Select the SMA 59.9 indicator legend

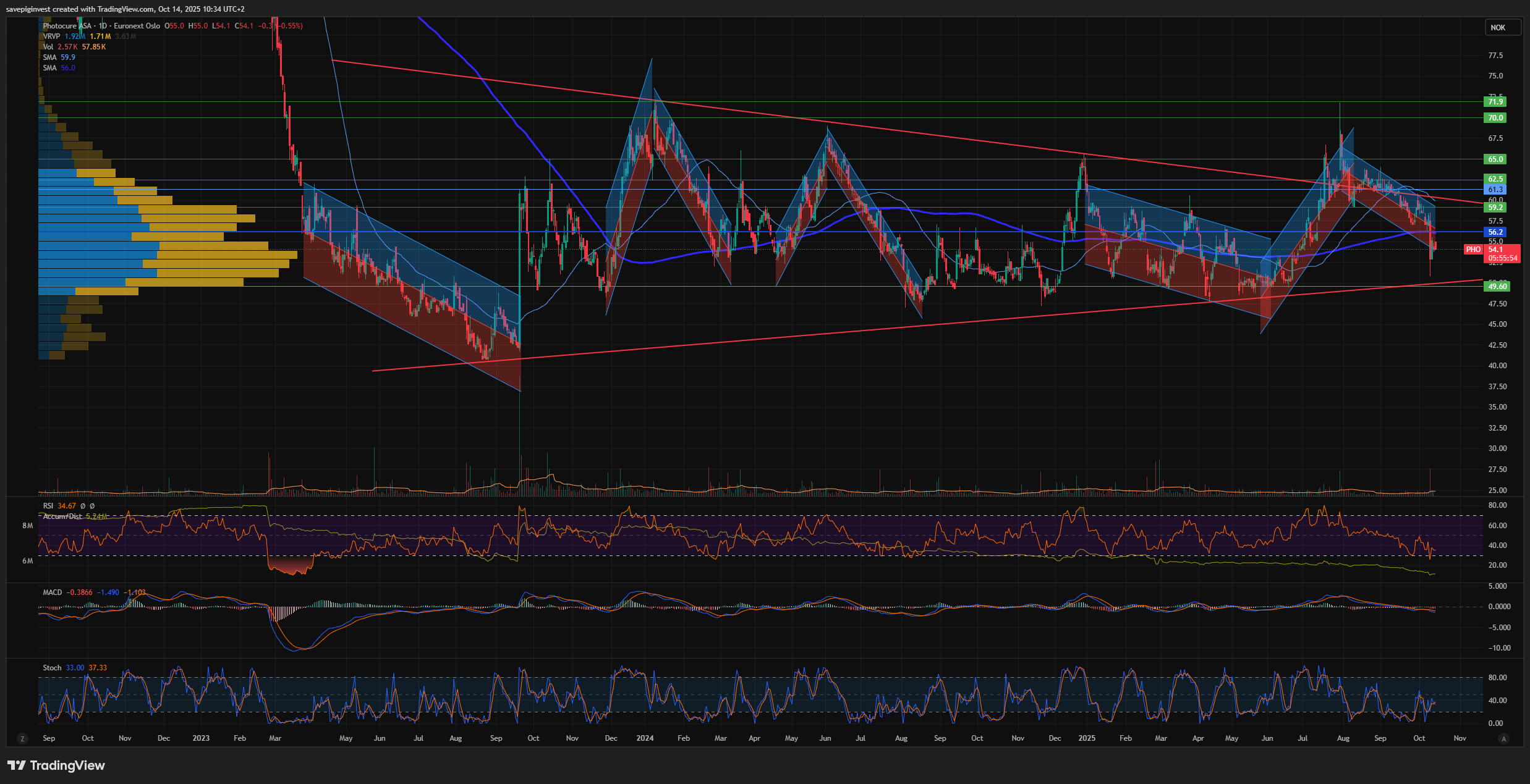[49, 57]
